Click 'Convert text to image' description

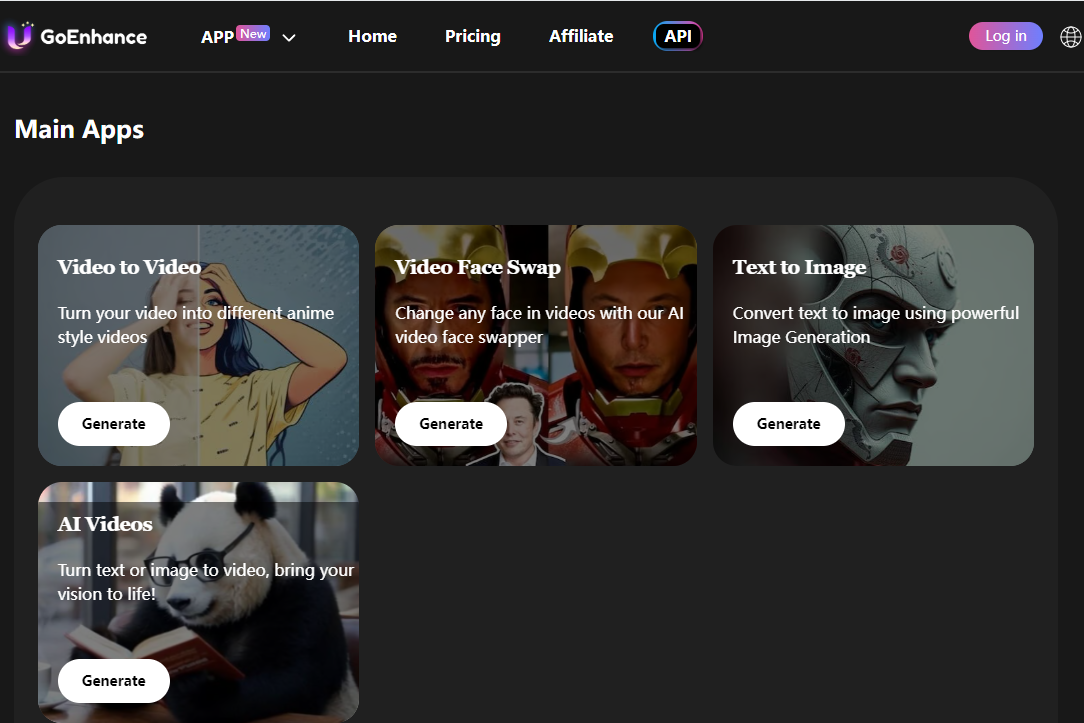tap(876, 325)
